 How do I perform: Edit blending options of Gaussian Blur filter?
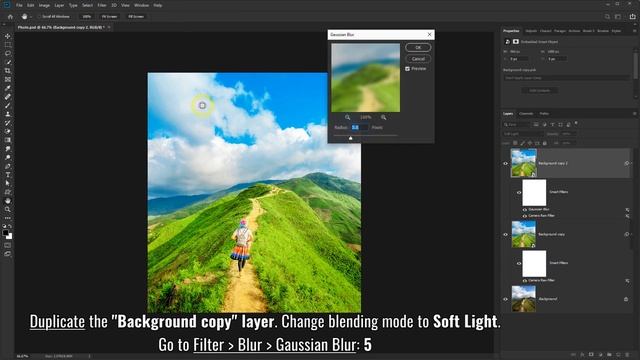627,210
